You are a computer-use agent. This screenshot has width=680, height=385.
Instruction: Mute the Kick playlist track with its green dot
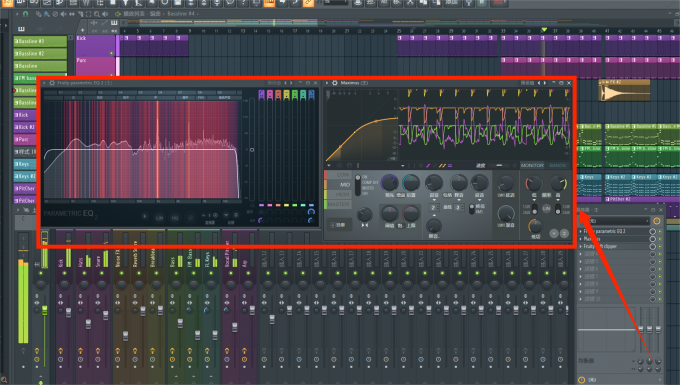point(111,53)
